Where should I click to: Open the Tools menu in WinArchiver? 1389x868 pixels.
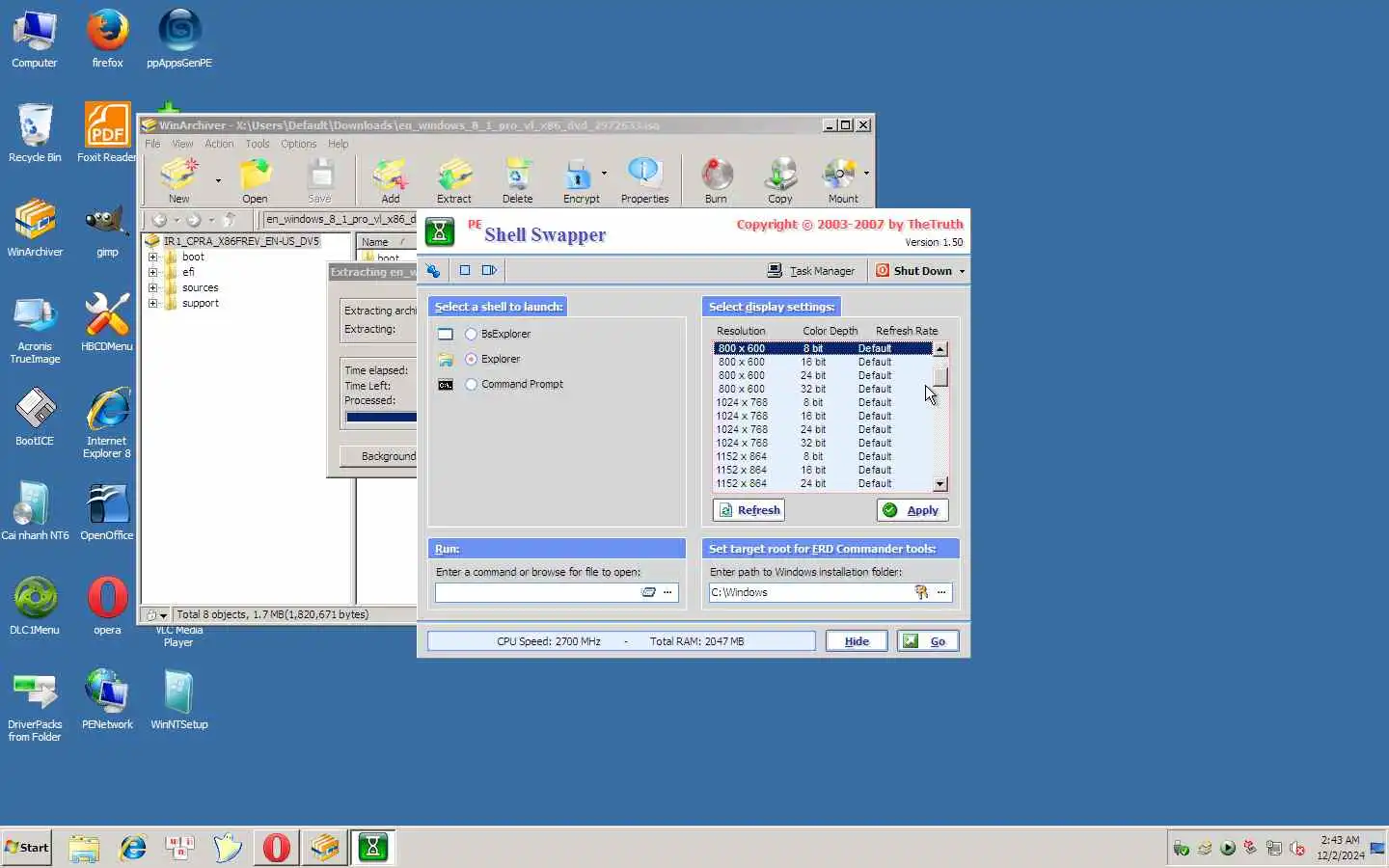tap(258, 144)
